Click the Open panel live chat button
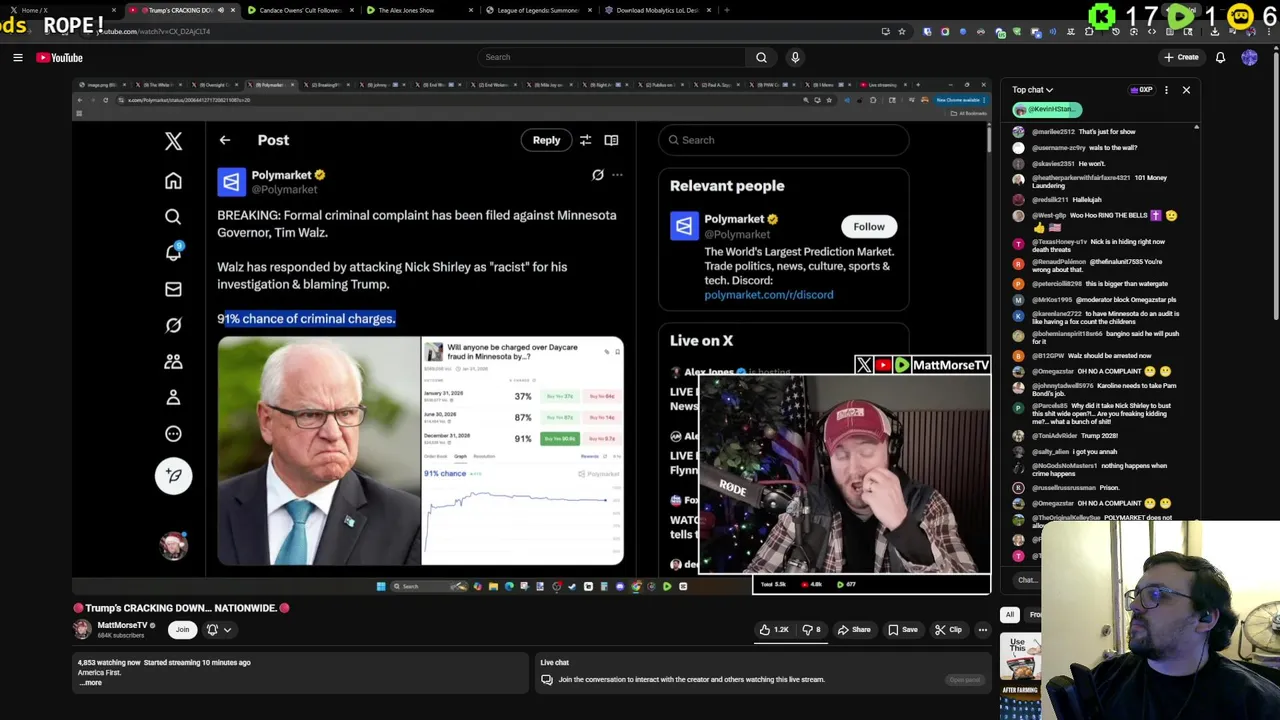 click(965, 680)
